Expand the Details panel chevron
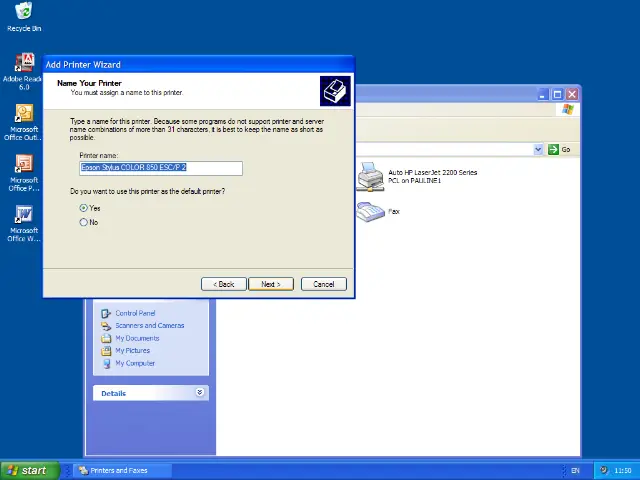Image resolution: width=640 pixels, height=480 pixels. (200, 393)
